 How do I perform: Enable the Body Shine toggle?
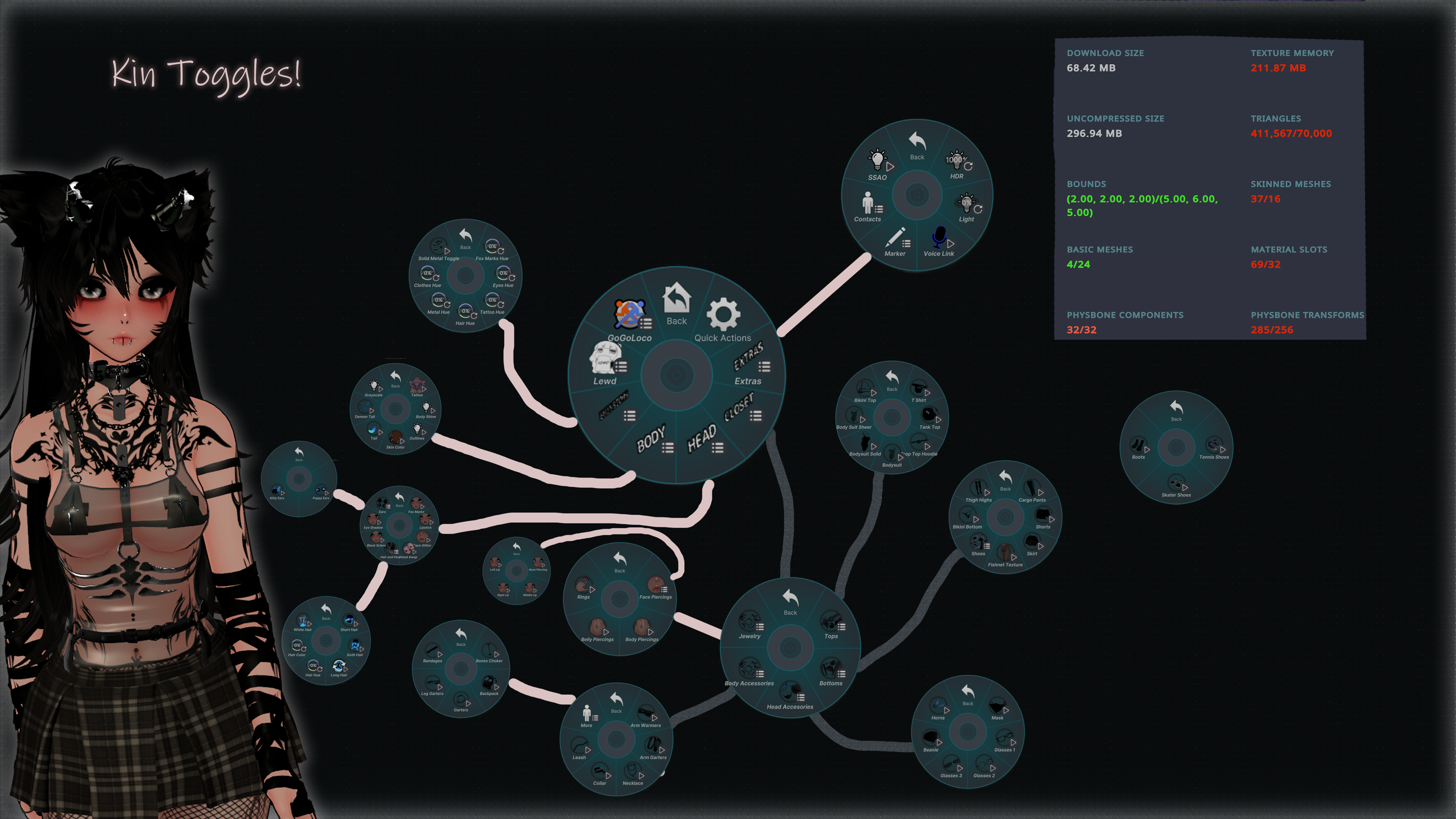(x=425, y=408)
